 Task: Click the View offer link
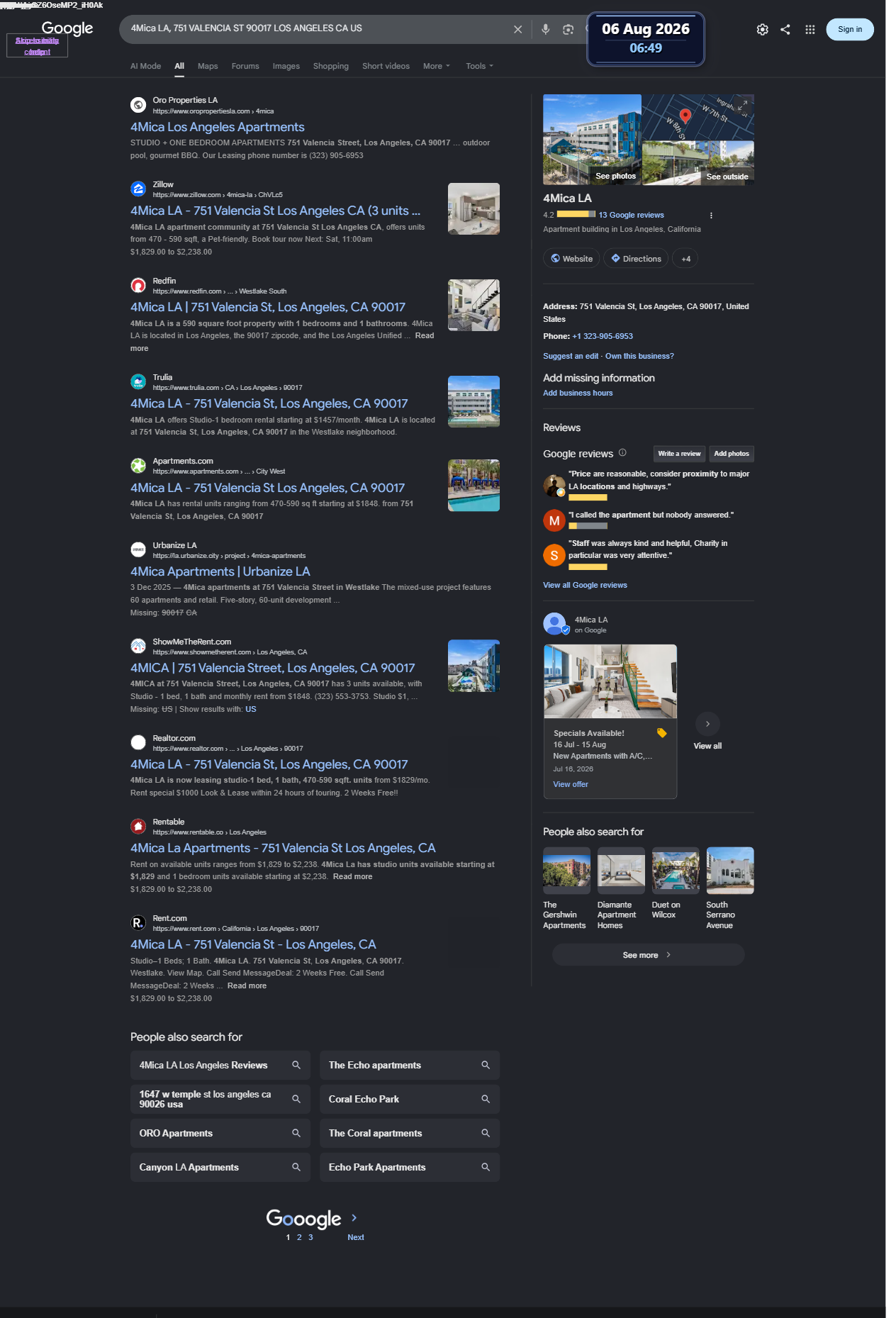pyautogui.click(x=571, y=784)
